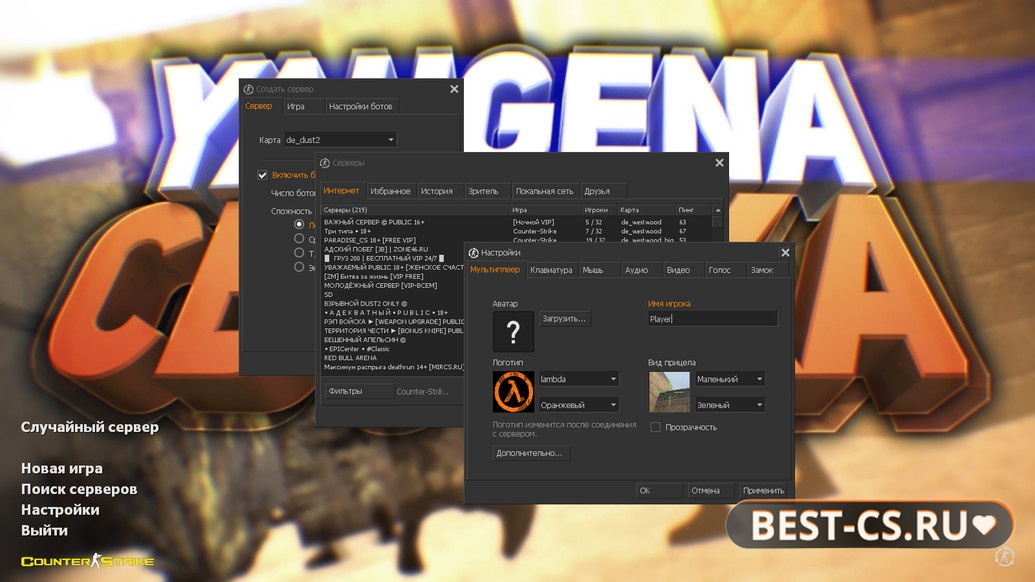The height and width of the screenshot is (582, 1035).
Task: Sort by the Игра column header
Action: tap(545, 210)
